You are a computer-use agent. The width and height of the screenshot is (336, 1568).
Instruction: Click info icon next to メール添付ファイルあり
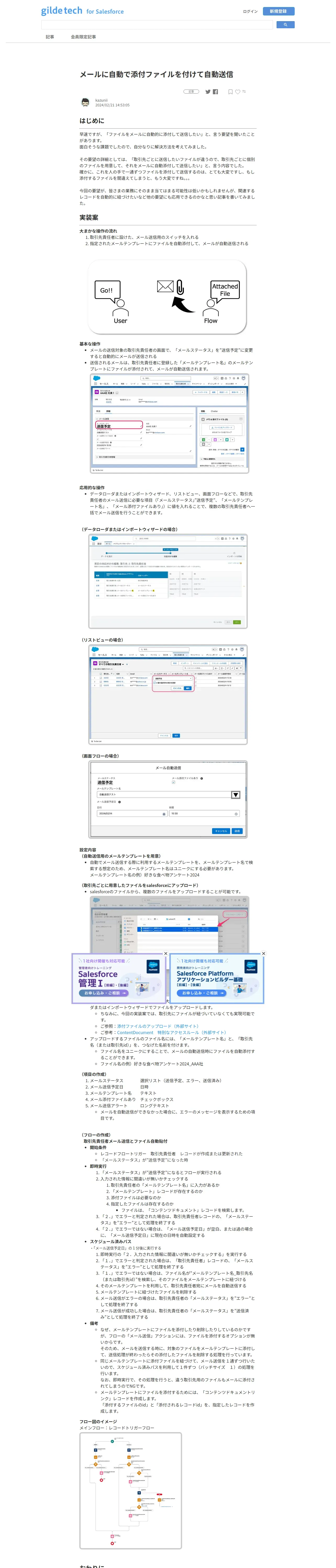point(202,778)
